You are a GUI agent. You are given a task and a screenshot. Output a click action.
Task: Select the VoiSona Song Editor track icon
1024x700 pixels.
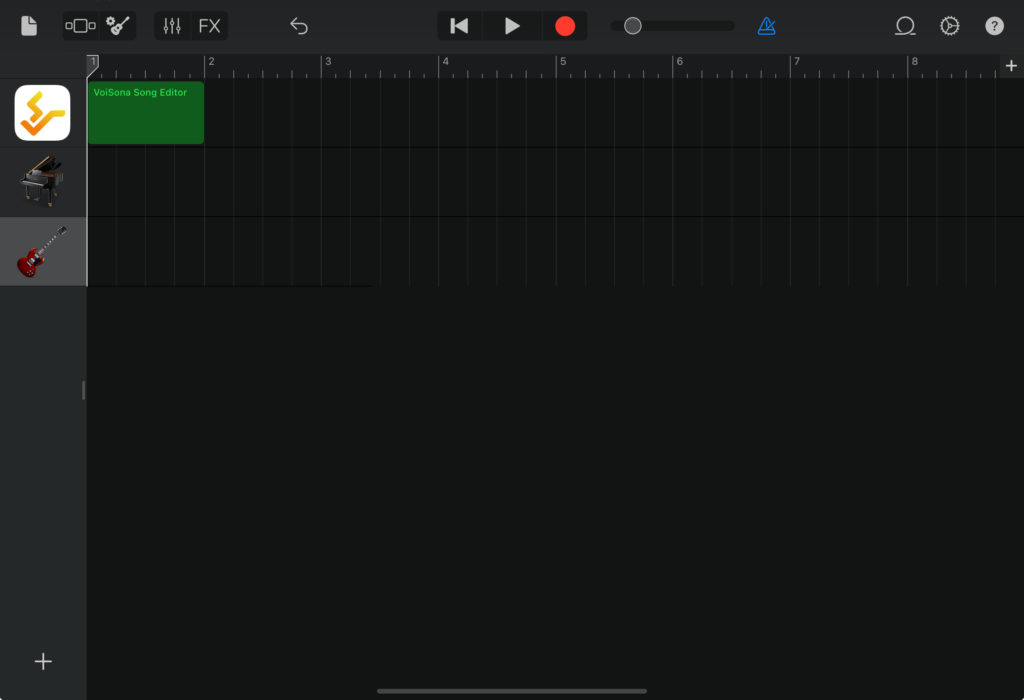[x=42, y=113]
